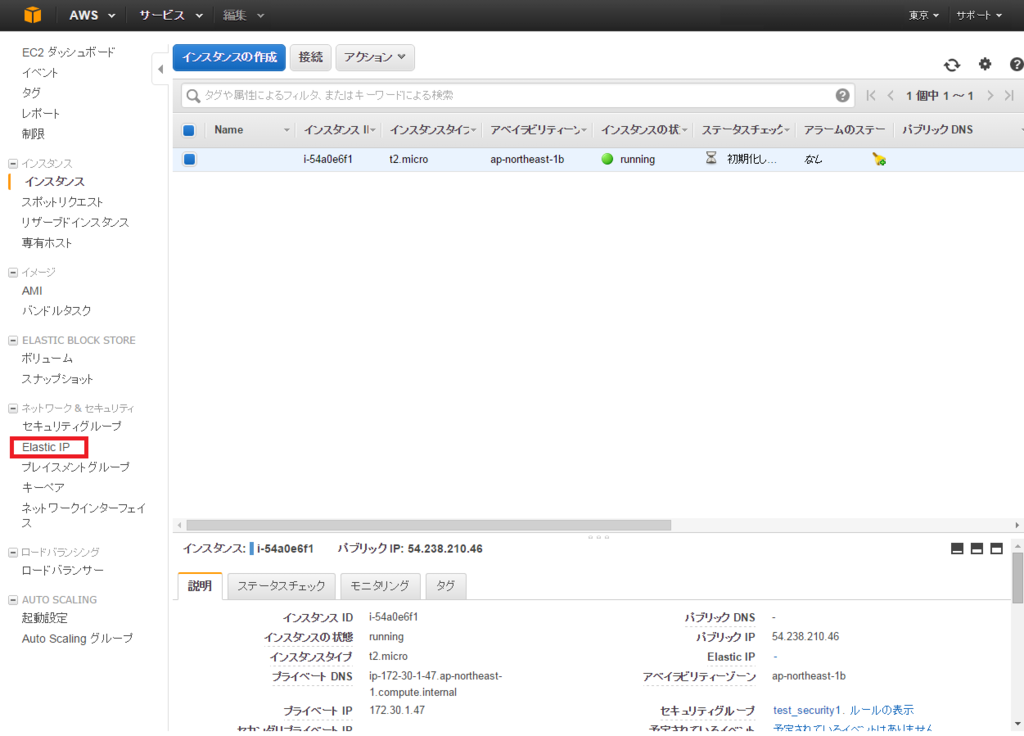Click the t2.micro cell in the instance row
The image size is (1024, 736).
tap(409, 159)
